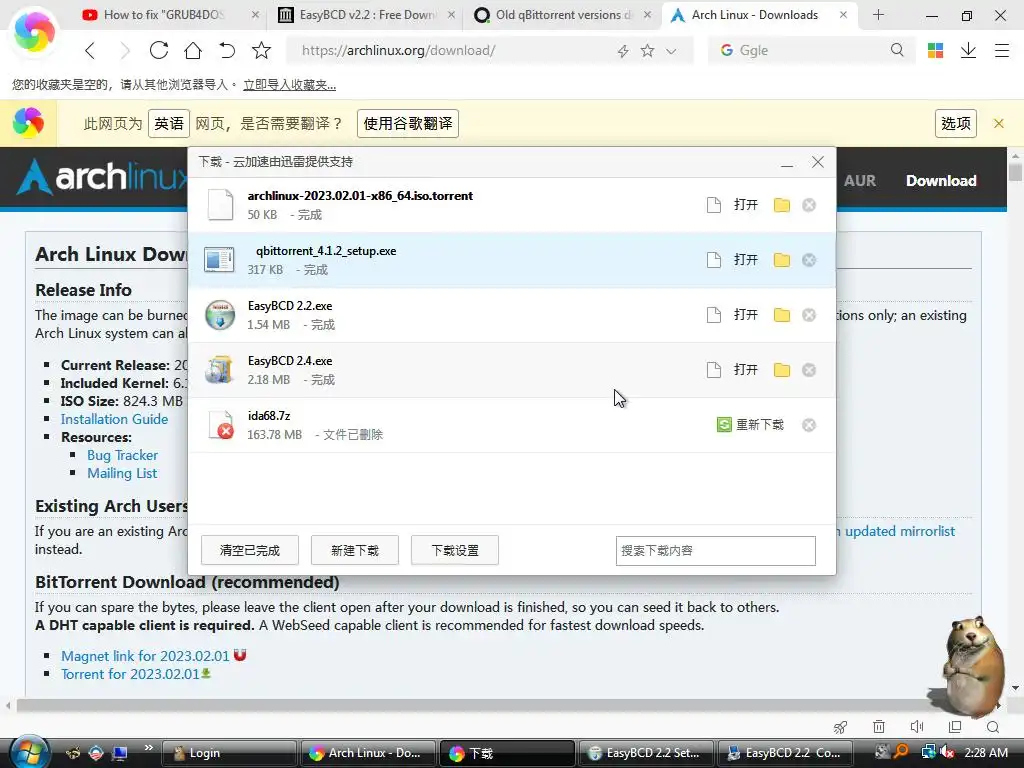Open folder containing qbittorrent_4.1.2_setup.exe
This screenshot has height=768, width=1024.
pos(782,260)
